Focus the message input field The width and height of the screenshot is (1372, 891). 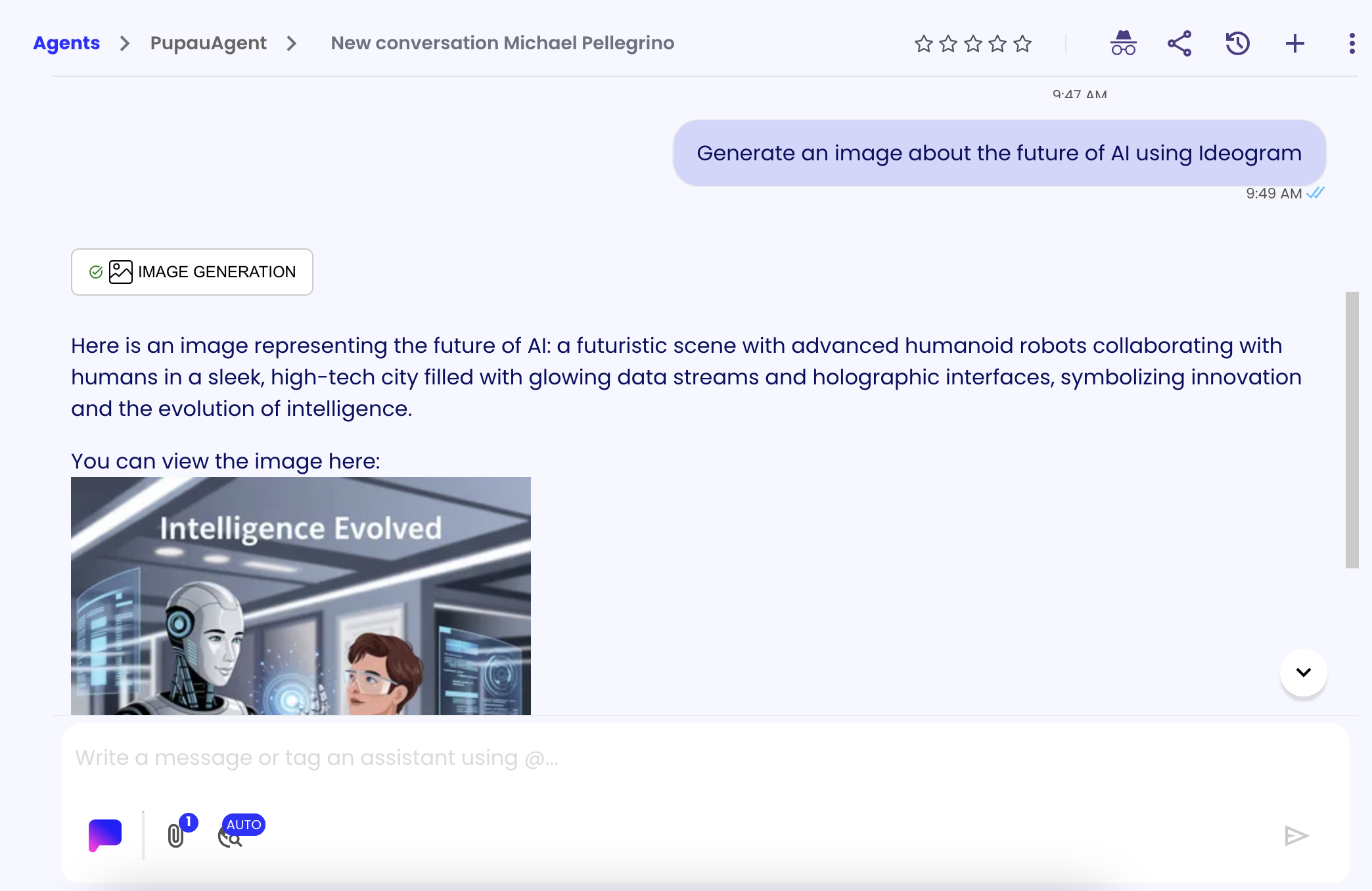pos(705,758)
